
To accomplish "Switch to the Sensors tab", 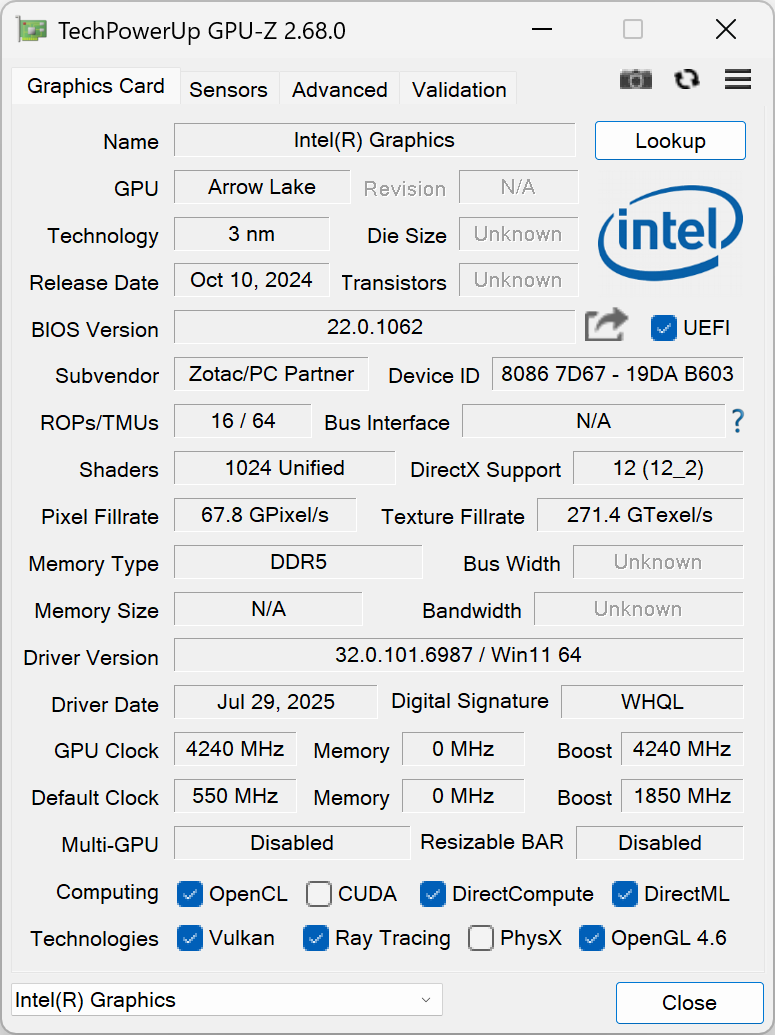I will (228, 89).
